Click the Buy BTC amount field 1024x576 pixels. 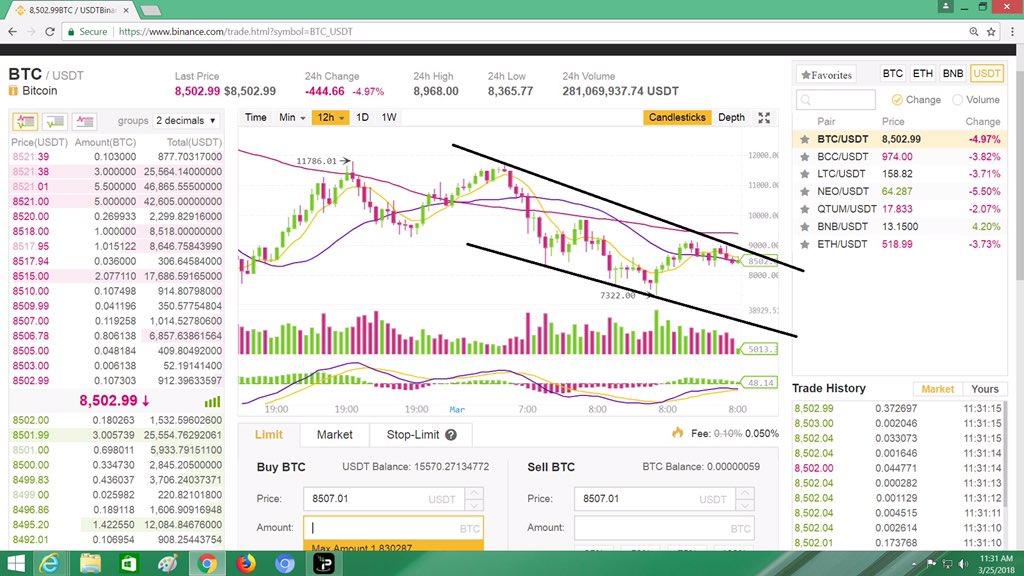[393, 528]
